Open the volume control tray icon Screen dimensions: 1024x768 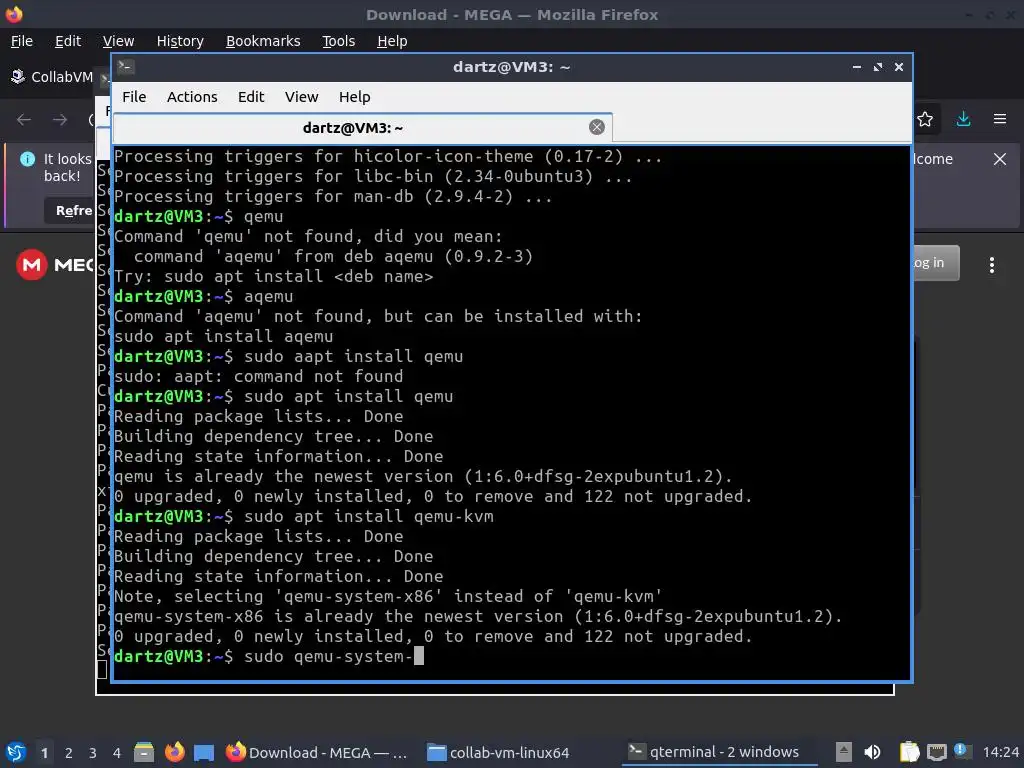click(872, 752)
